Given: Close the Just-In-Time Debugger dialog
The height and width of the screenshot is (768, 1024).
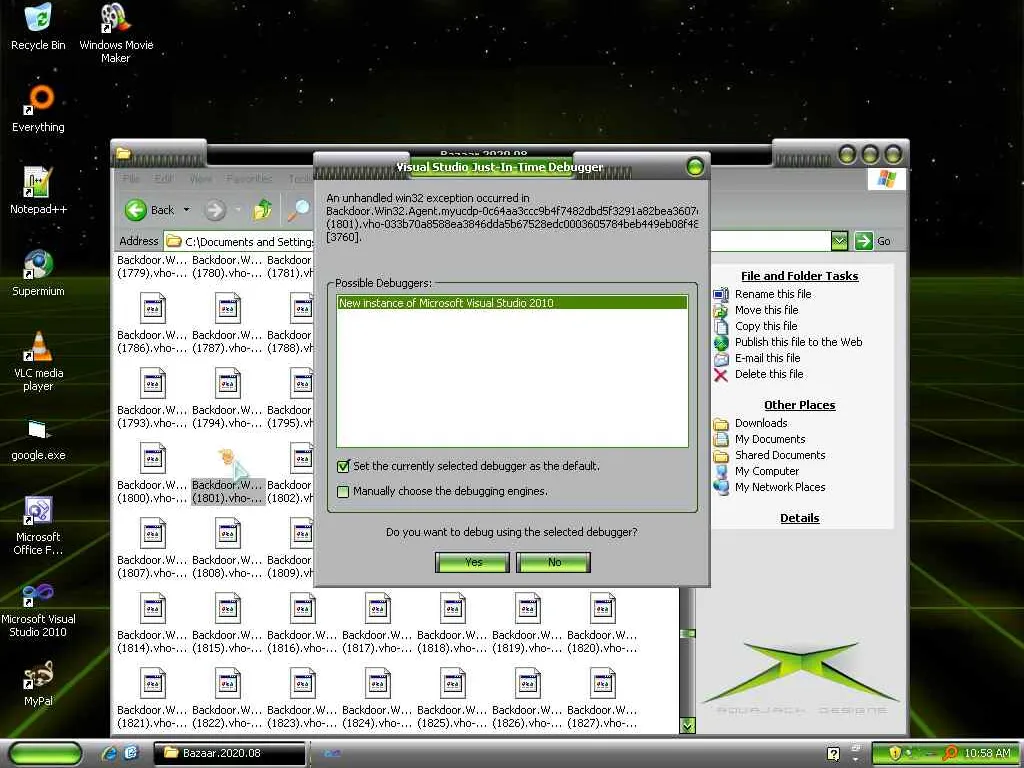Looking at the screenshot, I should pyautogui.click(x=696, y=167).
